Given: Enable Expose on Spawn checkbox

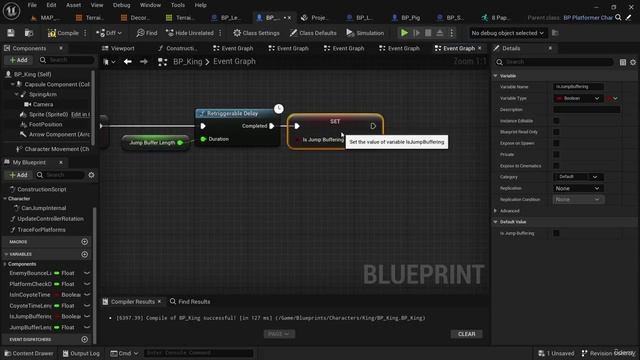Looking at the screenshot, I should click(556, 143).
